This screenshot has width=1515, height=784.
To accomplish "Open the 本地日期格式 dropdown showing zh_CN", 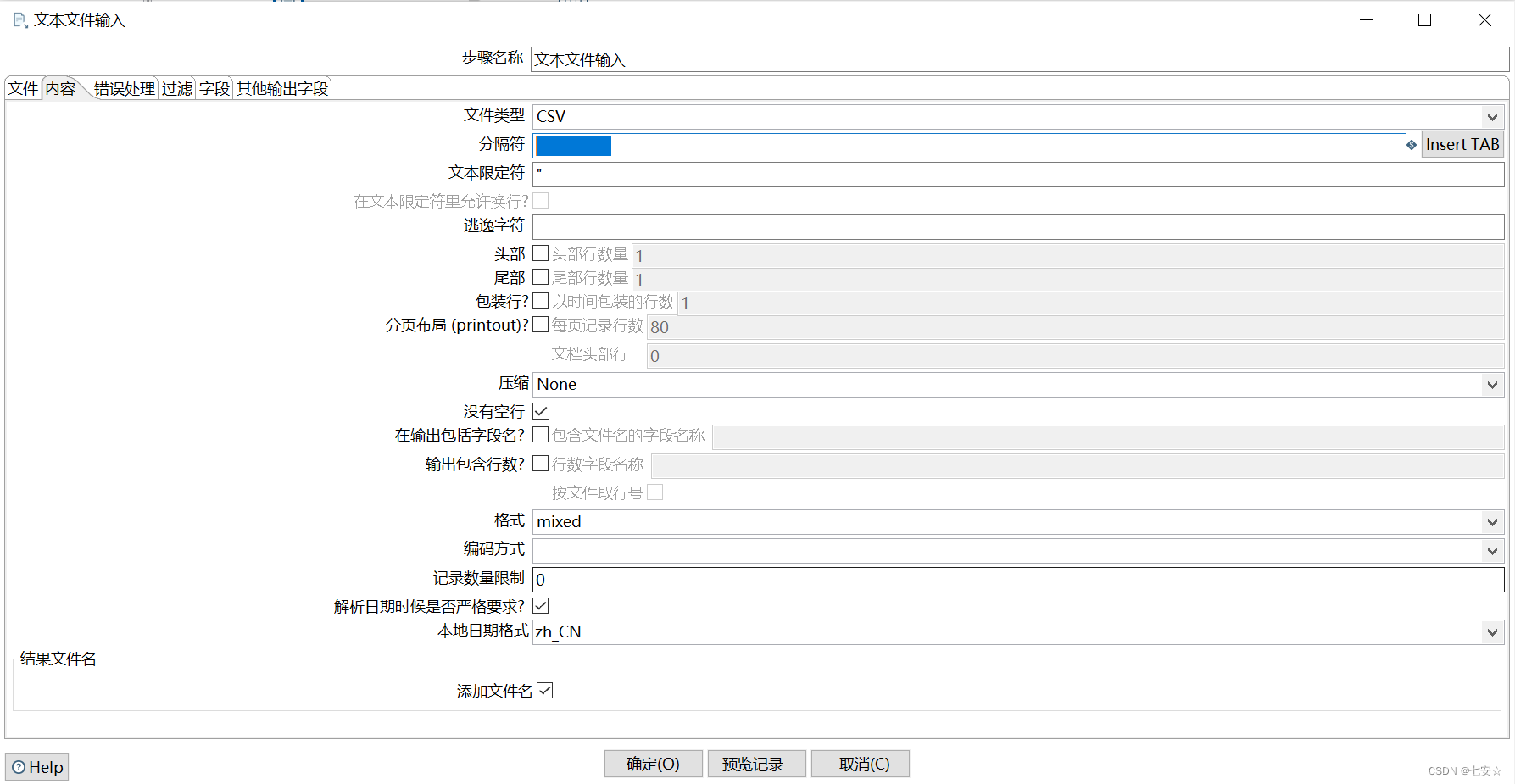I will [1491, 631].
